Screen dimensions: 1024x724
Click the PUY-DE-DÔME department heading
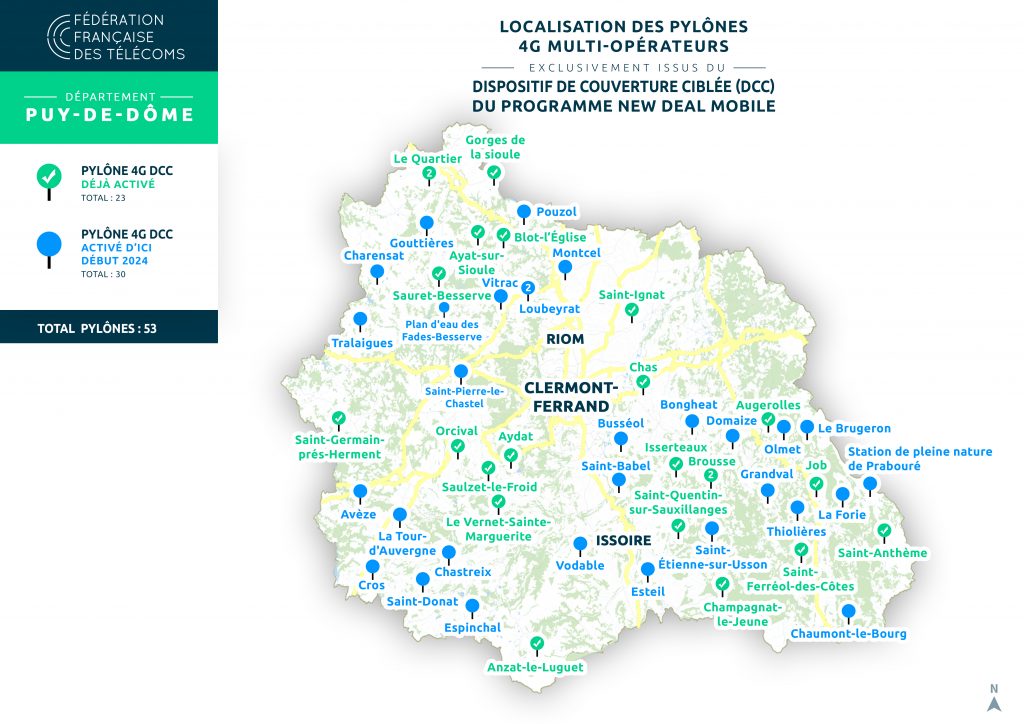click(x=110, y=115)
